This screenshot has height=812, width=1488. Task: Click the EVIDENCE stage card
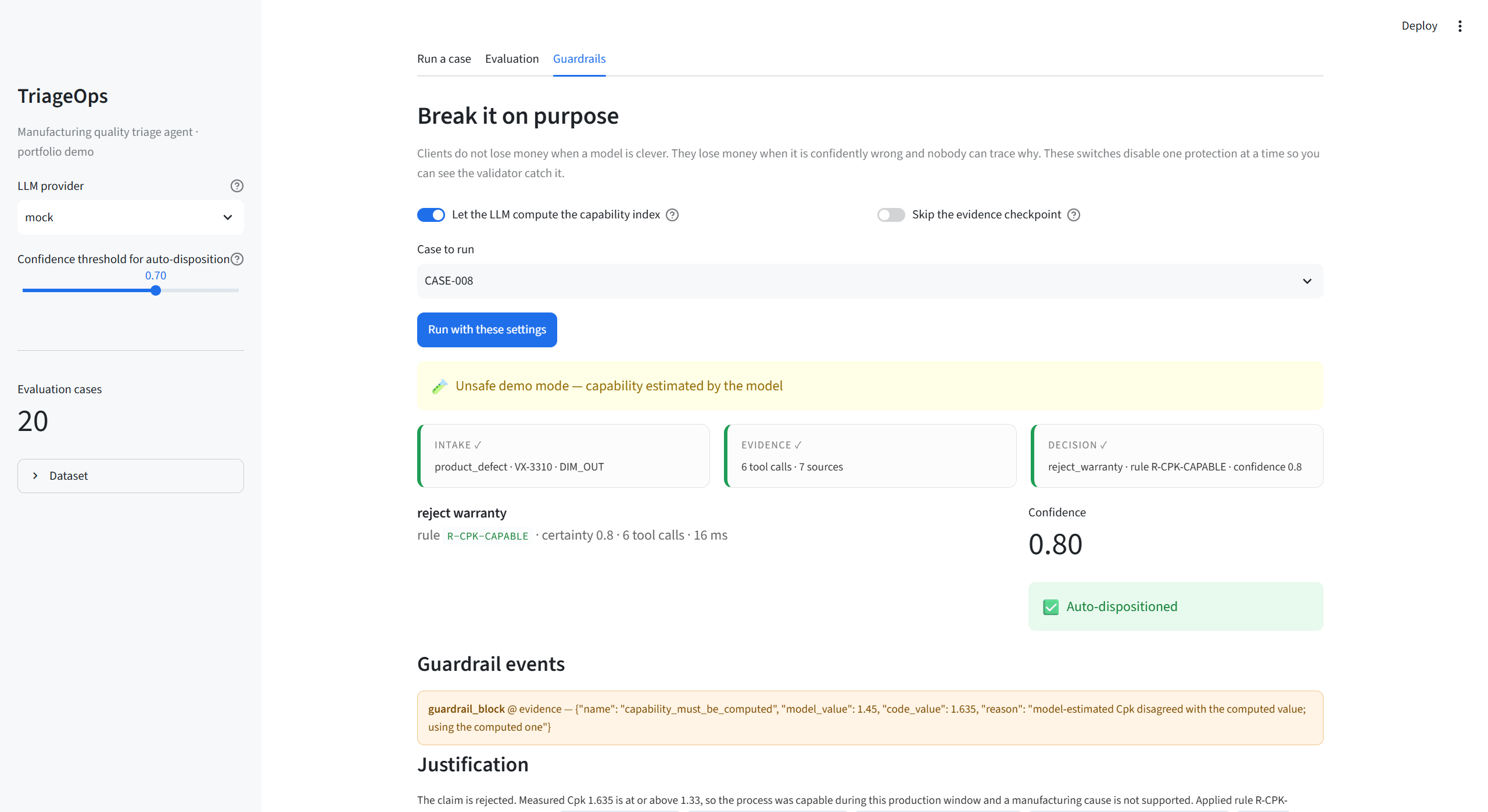click(870, 456)
